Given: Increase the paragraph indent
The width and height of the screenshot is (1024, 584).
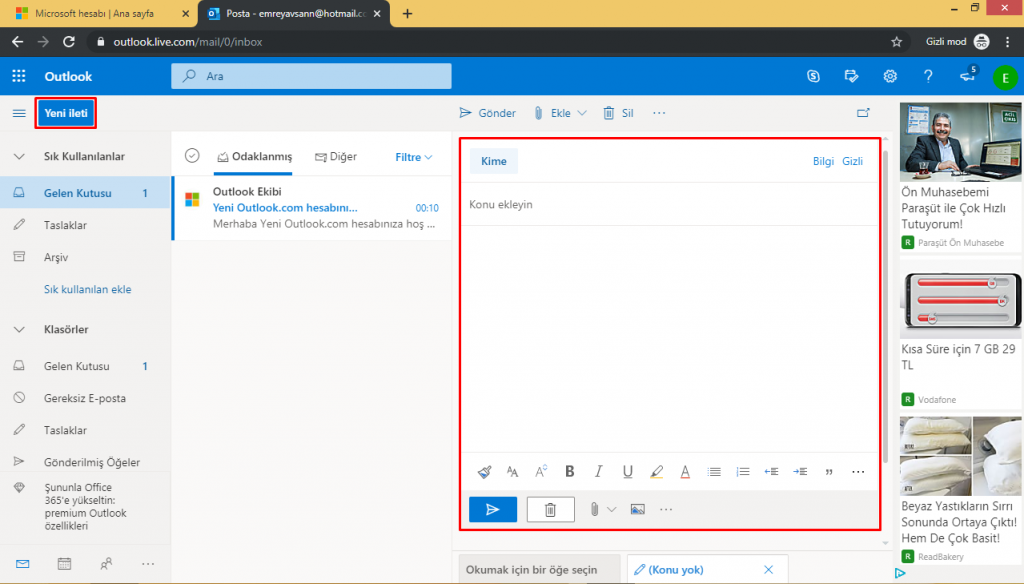Looking at the screenshot, I should [800, 472].
